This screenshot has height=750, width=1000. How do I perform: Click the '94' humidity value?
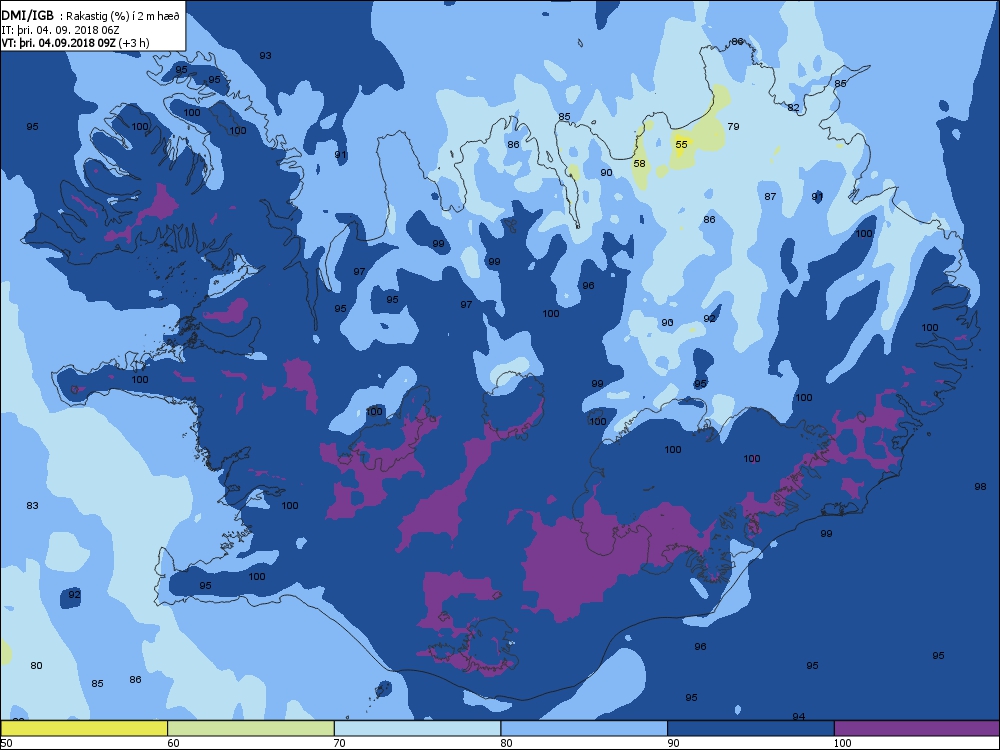[x=798, y=716]
